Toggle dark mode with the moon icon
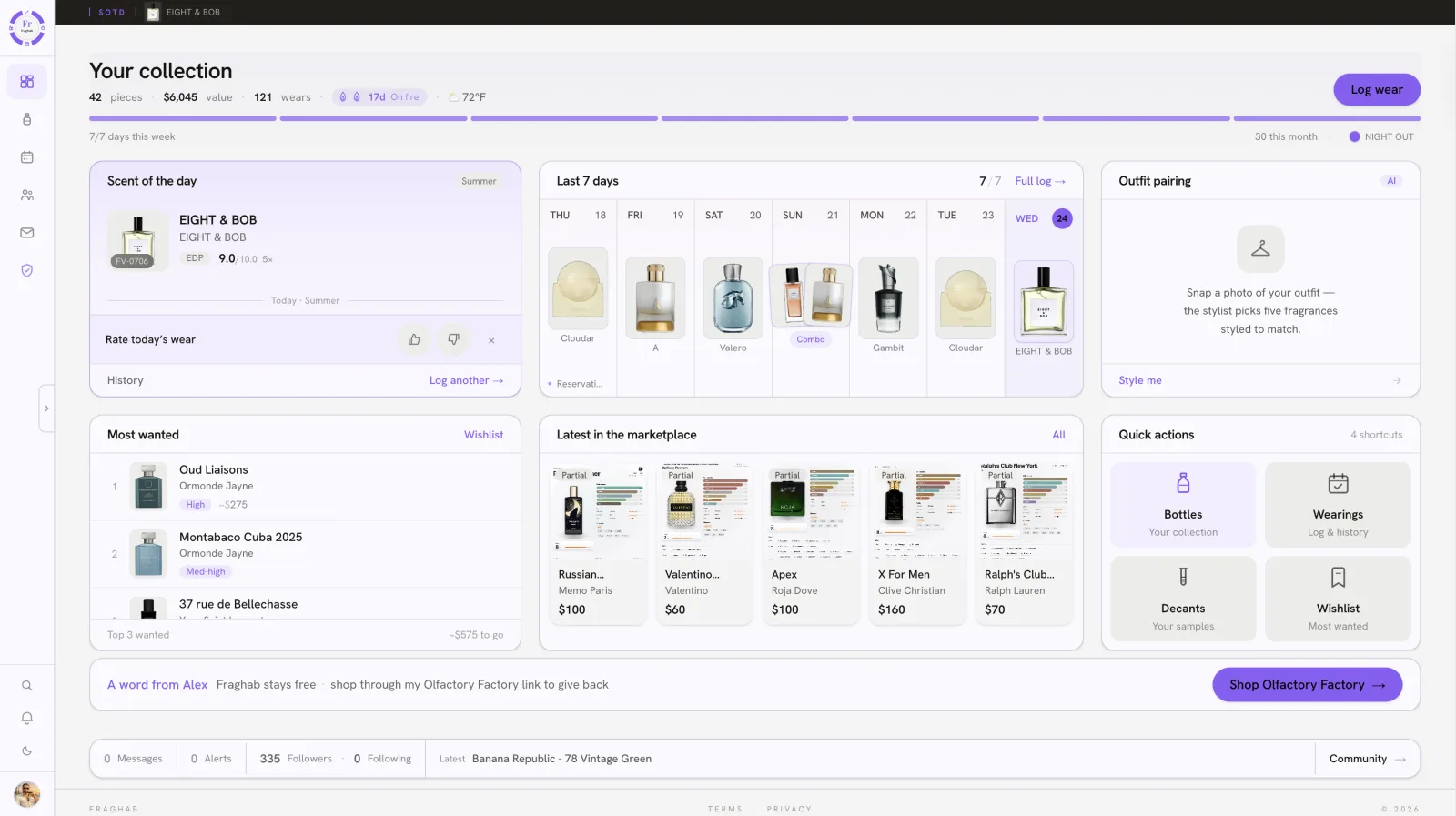1456x816 pixels. click(x=27, y=751)
